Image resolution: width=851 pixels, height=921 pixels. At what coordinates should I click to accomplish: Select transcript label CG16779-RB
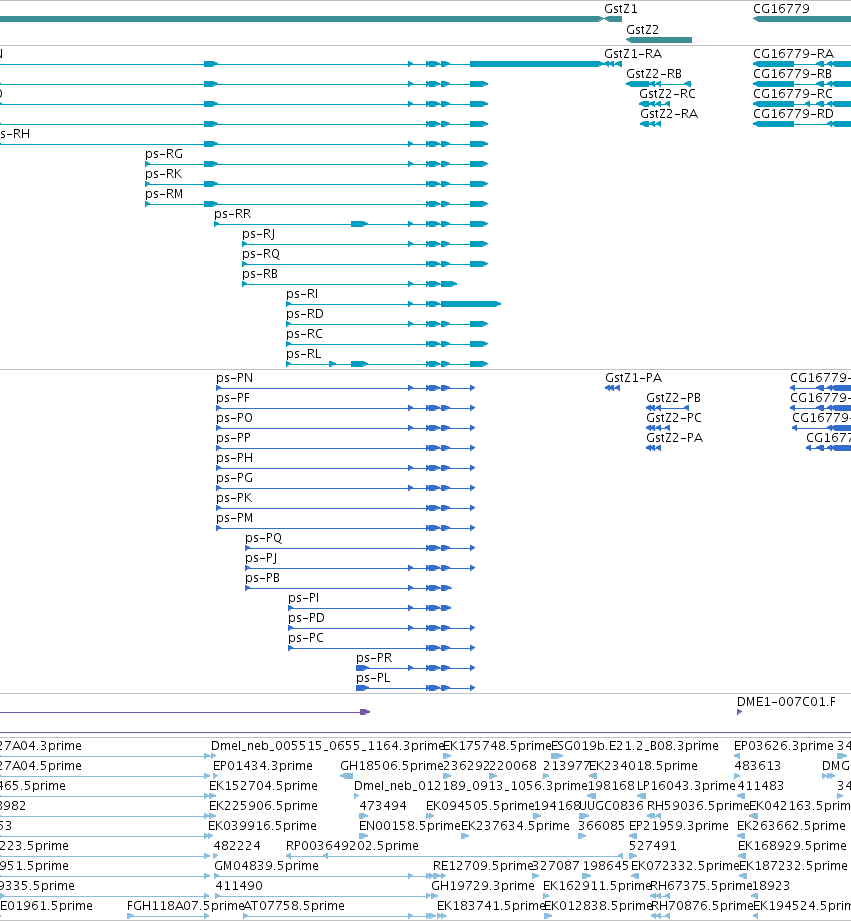pos(792,73)
